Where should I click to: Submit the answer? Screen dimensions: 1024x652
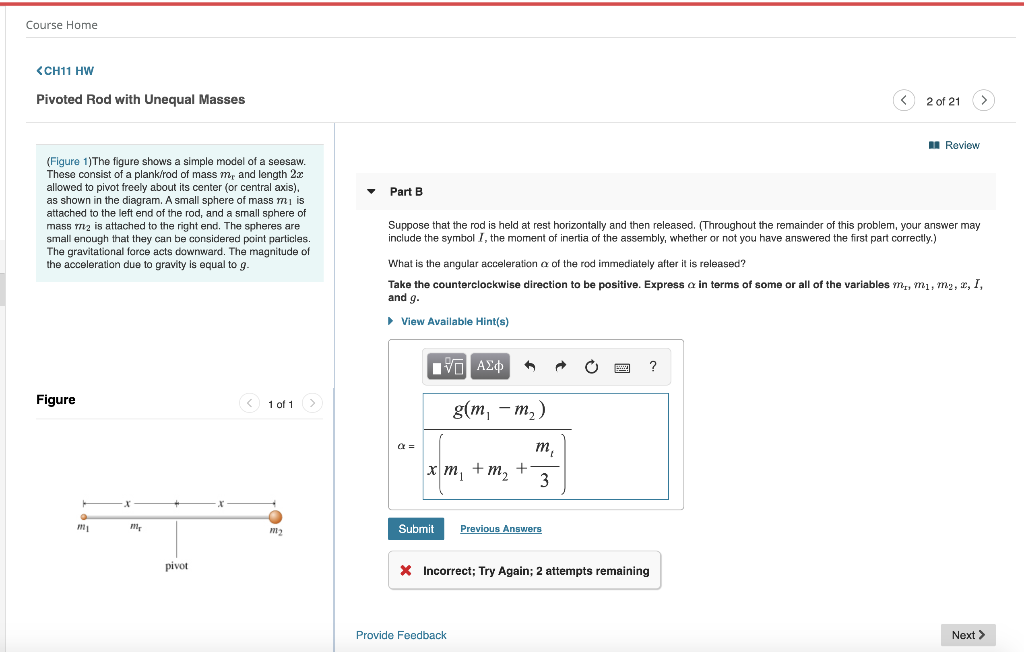415,528
